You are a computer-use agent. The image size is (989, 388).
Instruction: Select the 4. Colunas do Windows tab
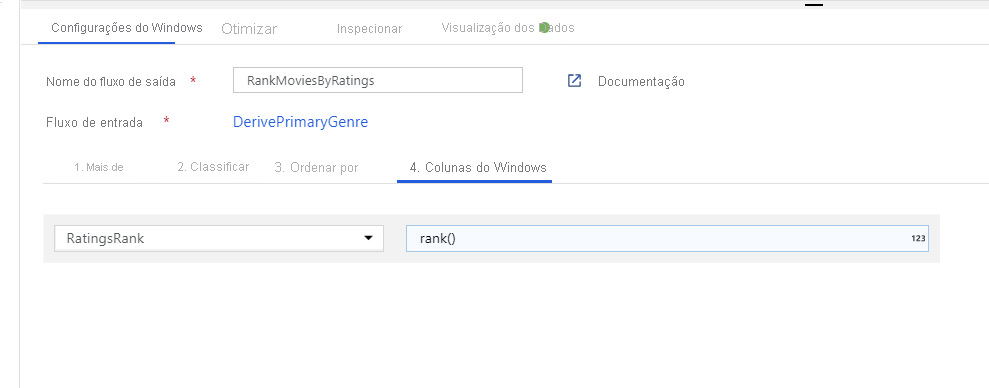(478, 168)
